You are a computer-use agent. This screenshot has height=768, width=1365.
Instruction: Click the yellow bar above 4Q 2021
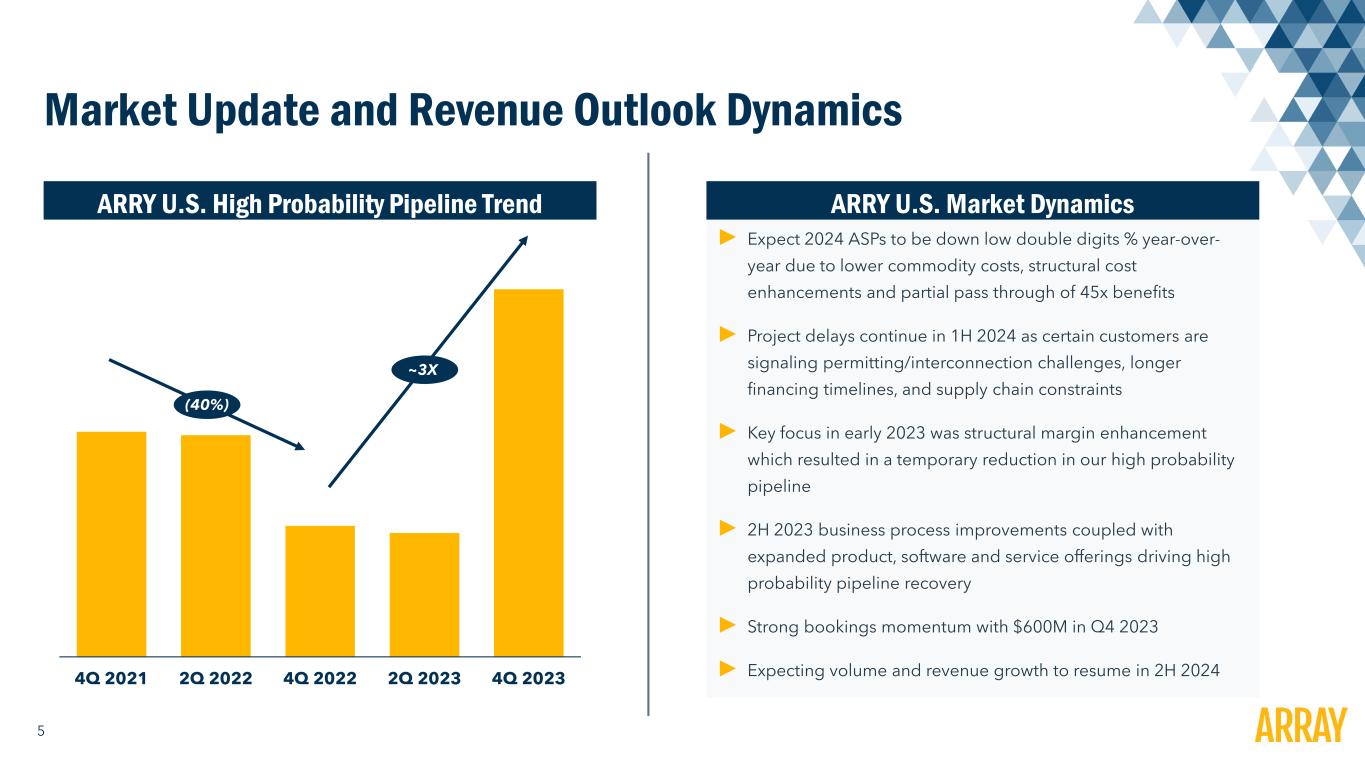coord(111,542)
